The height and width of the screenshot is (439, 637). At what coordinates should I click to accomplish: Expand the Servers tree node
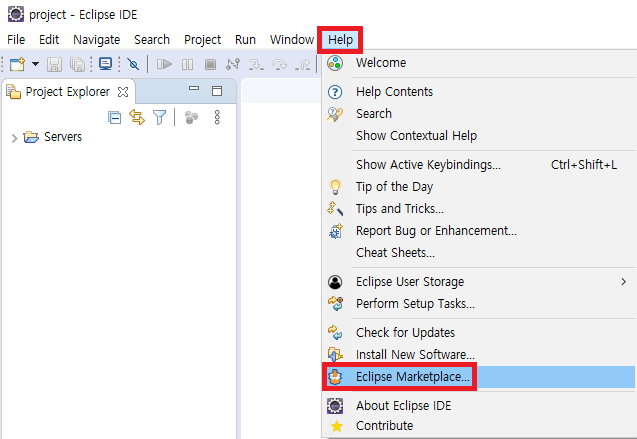click(x=15, y=138)
